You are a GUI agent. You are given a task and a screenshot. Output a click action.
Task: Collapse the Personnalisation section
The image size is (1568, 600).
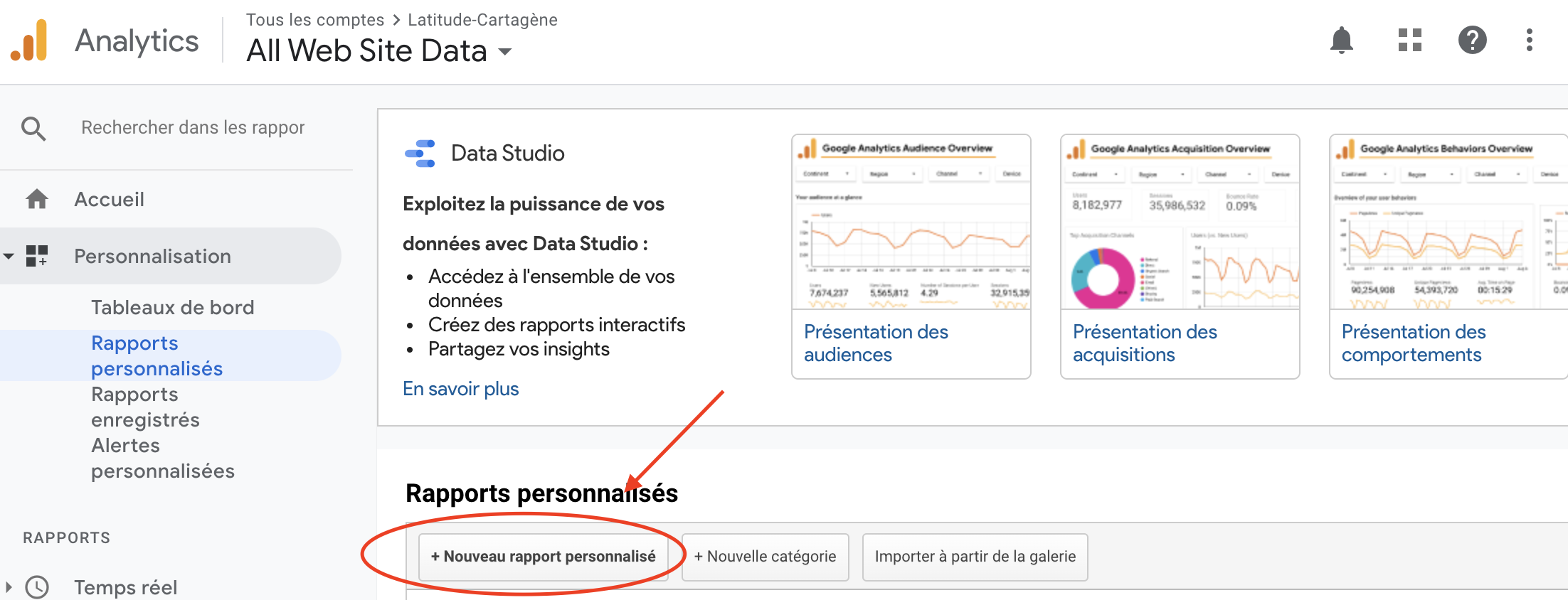point(9,256)
